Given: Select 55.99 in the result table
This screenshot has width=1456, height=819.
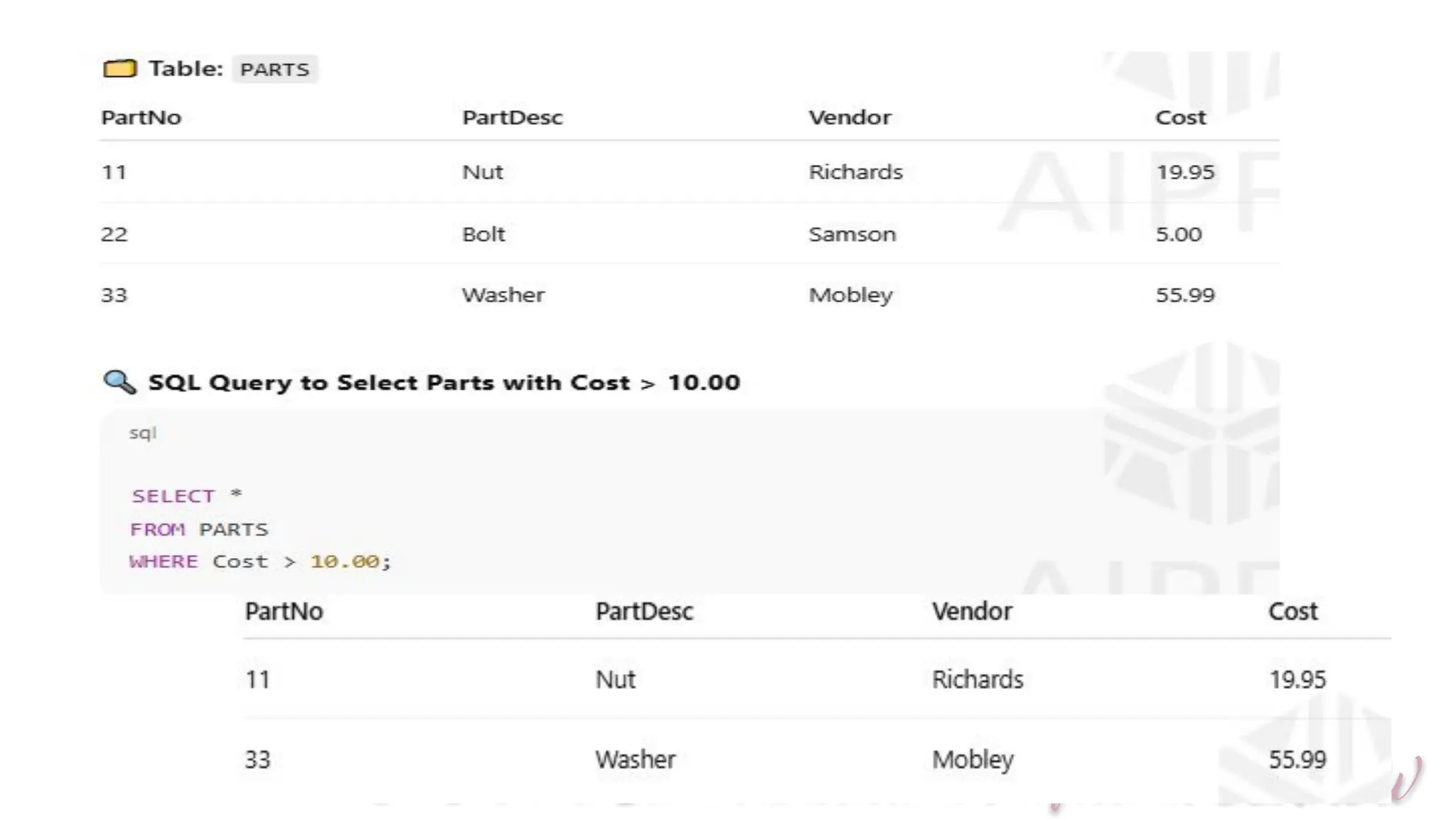Looking at the screenshot, I should [x=1297, y=759].
